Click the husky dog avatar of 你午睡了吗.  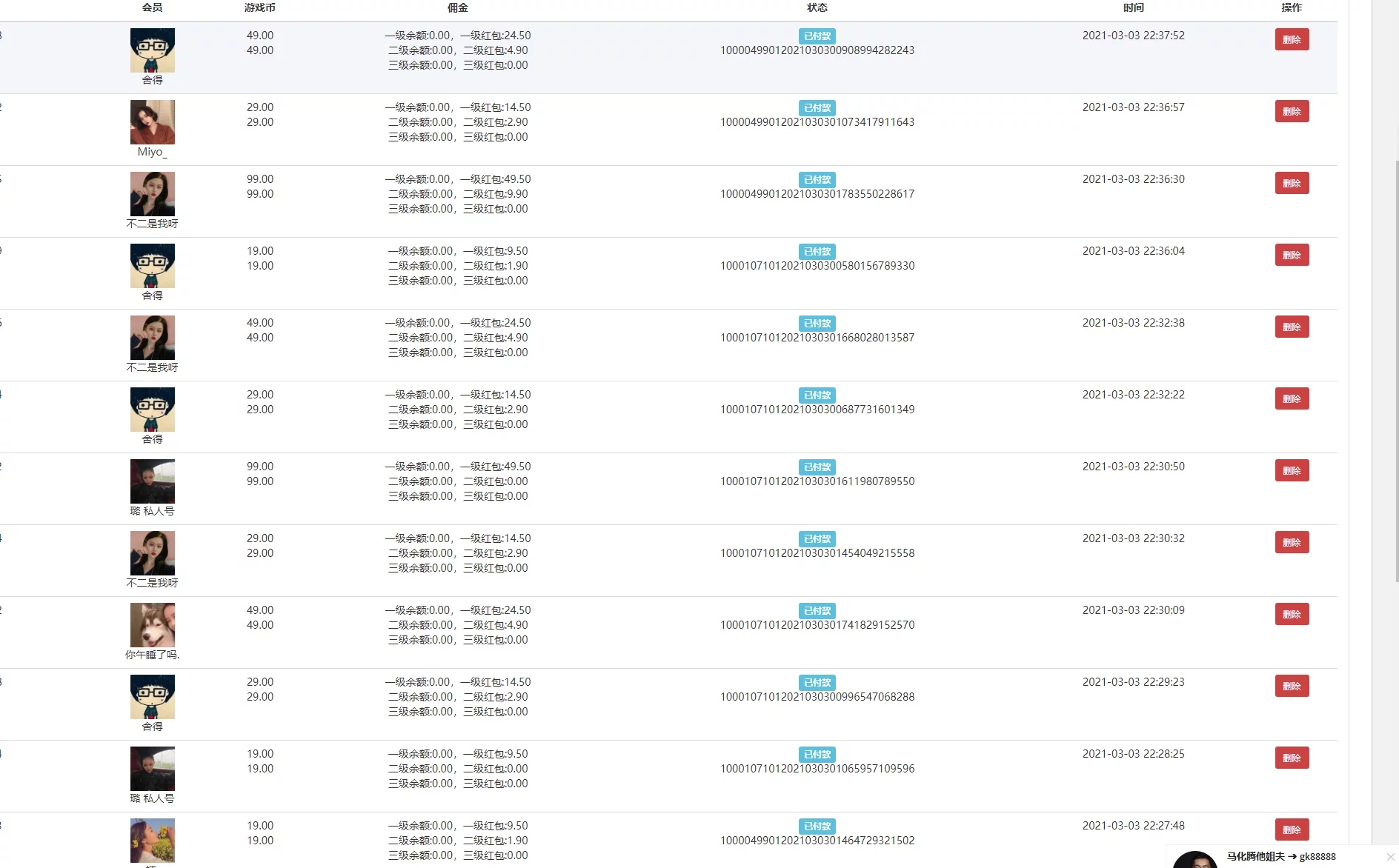click(x=152, y=625)
